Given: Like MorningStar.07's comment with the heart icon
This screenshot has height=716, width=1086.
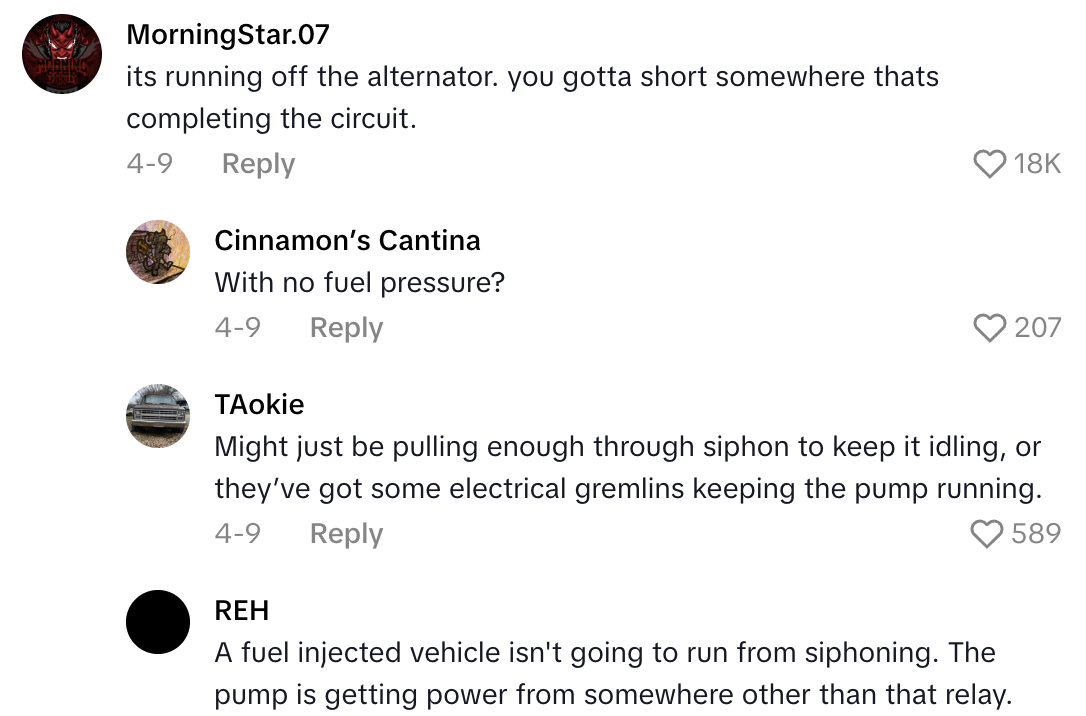Looking at the screenshot, I should click(989, 164).
